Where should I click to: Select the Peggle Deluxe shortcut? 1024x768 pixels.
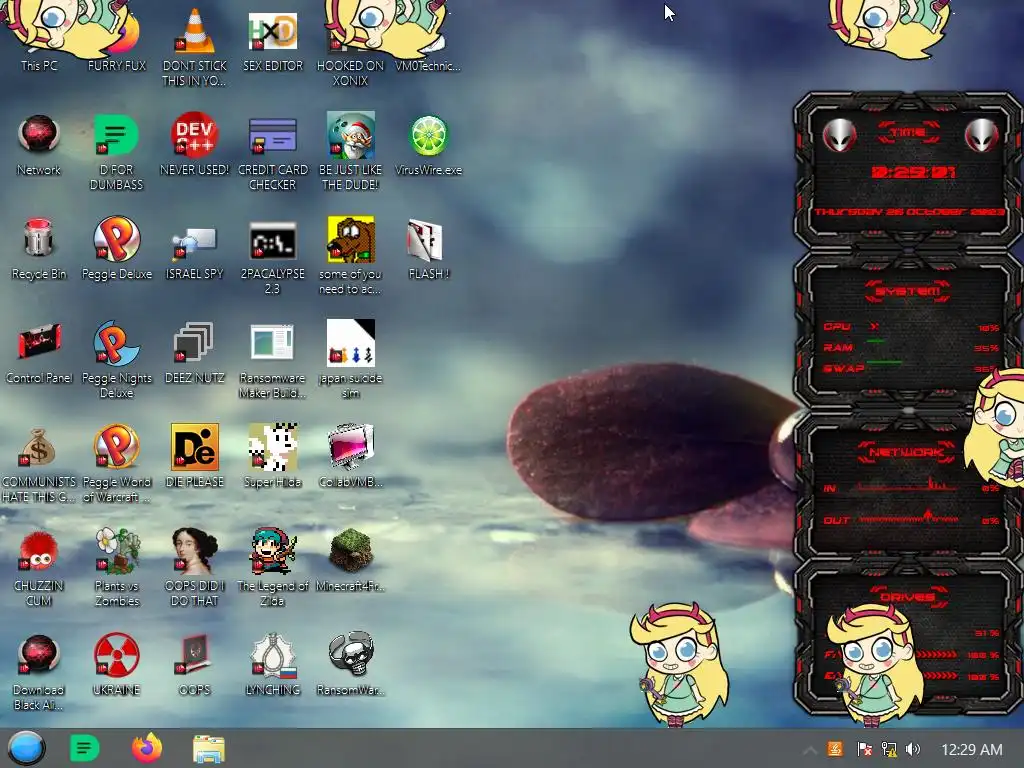pyautogui.click(x=116, y=249)
